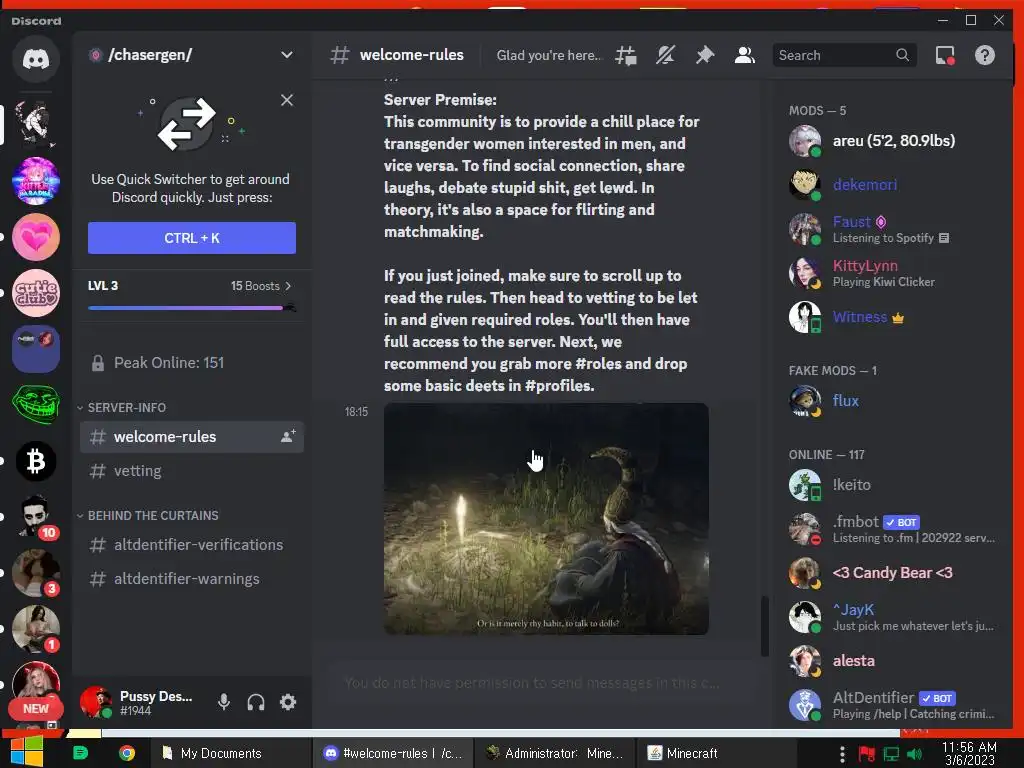This screenshot has height=768, width=1024.
Task: Toggle the member list icon
Action: [744, 56]
